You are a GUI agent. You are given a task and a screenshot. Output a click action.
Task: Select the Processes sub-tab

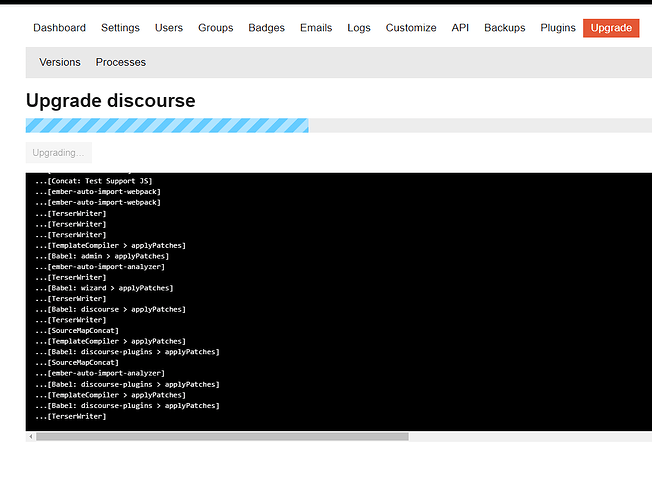click(121, 62)
